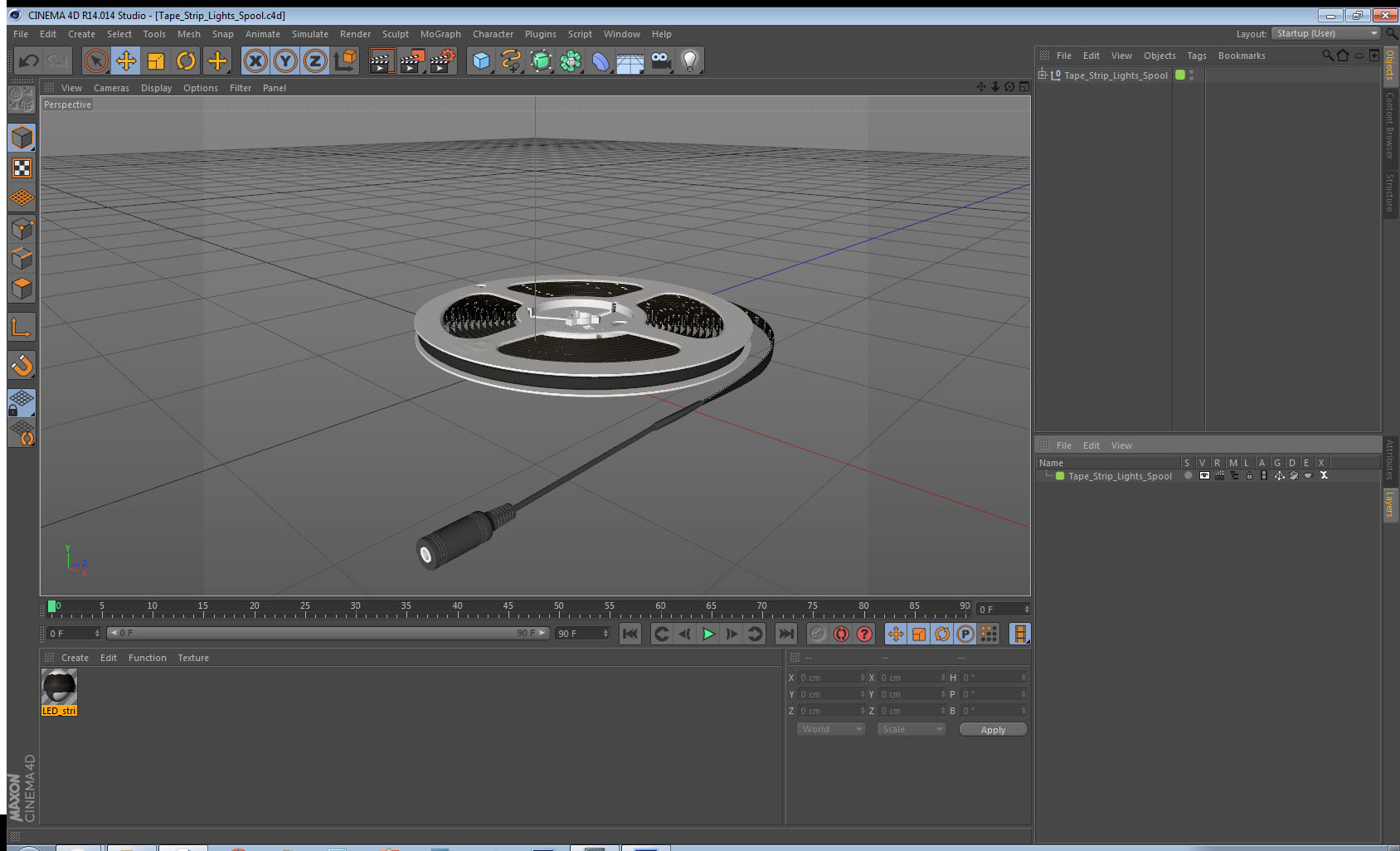Activate the Rotate tool in top toolbar
1400x851 pixels.
186,61
